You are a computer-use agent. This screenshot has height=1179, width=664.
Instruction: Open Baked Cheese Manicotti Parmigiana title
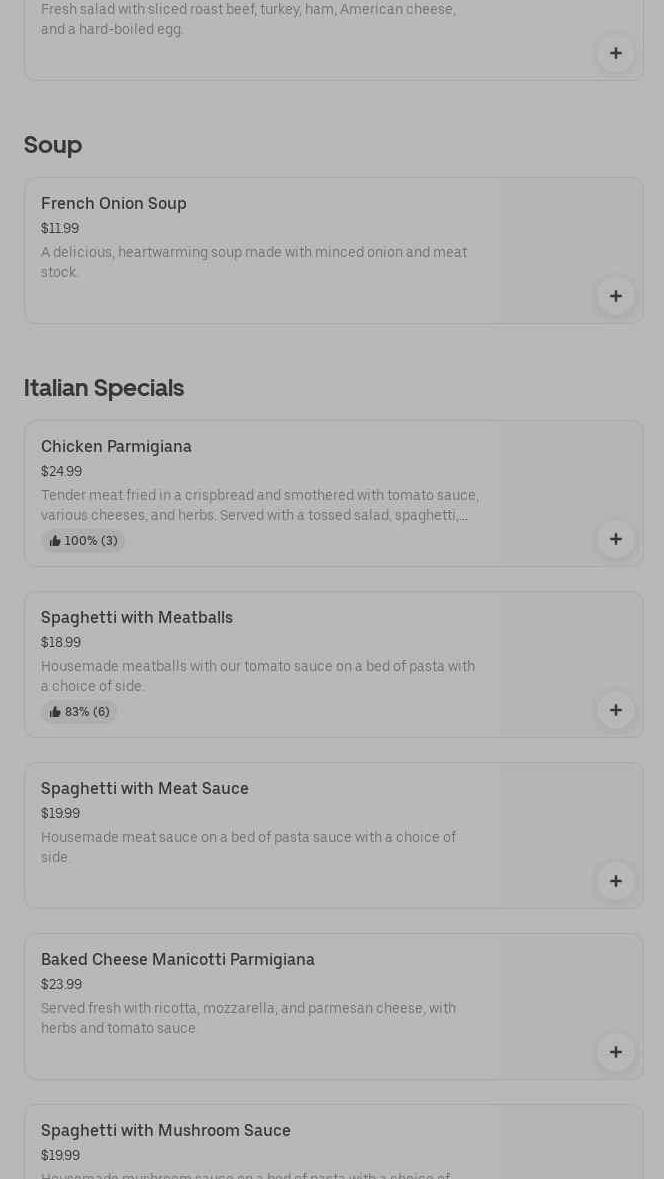point(178,960)
